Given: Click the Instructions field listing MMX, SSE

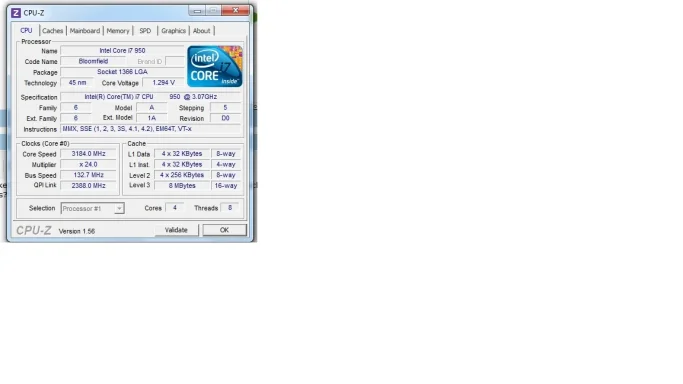Looking at the screenshot, I should click(x=151, y=129).
